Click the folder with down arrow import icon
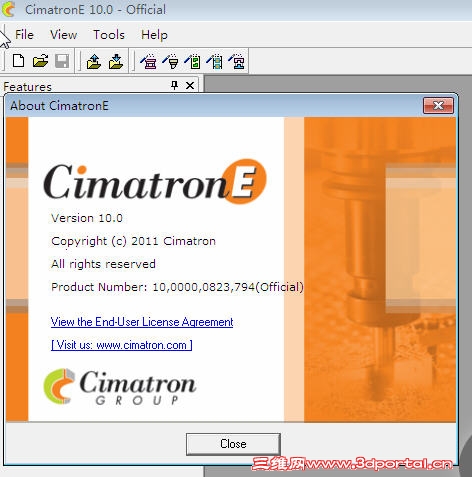Image resolution: width=472 pixels, height=477 pixels. [x=116, y=62]
